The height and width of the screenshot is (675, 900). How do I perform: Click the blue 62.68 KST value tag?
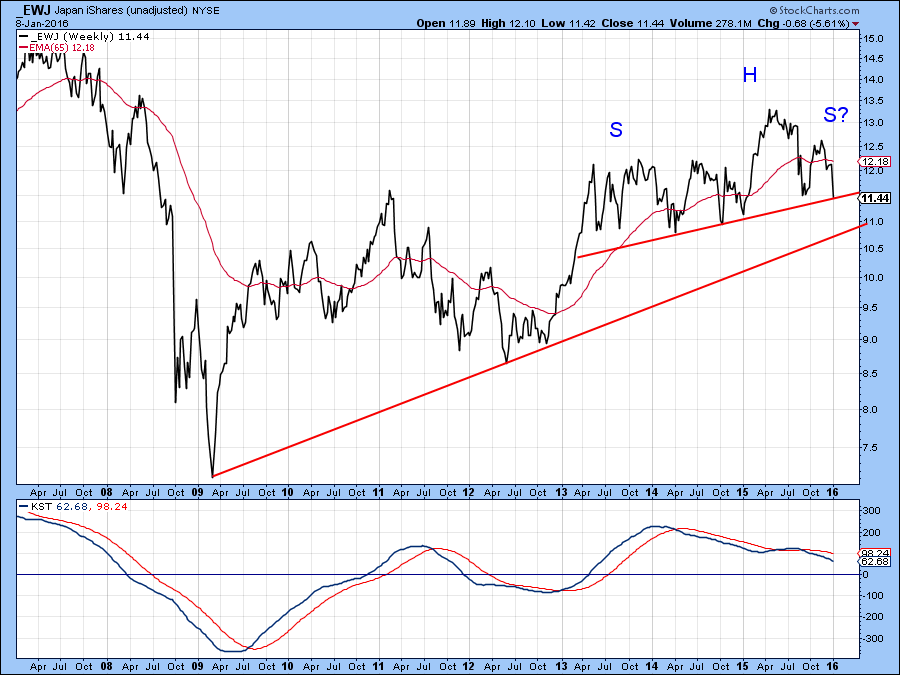[x=874, y=561]
